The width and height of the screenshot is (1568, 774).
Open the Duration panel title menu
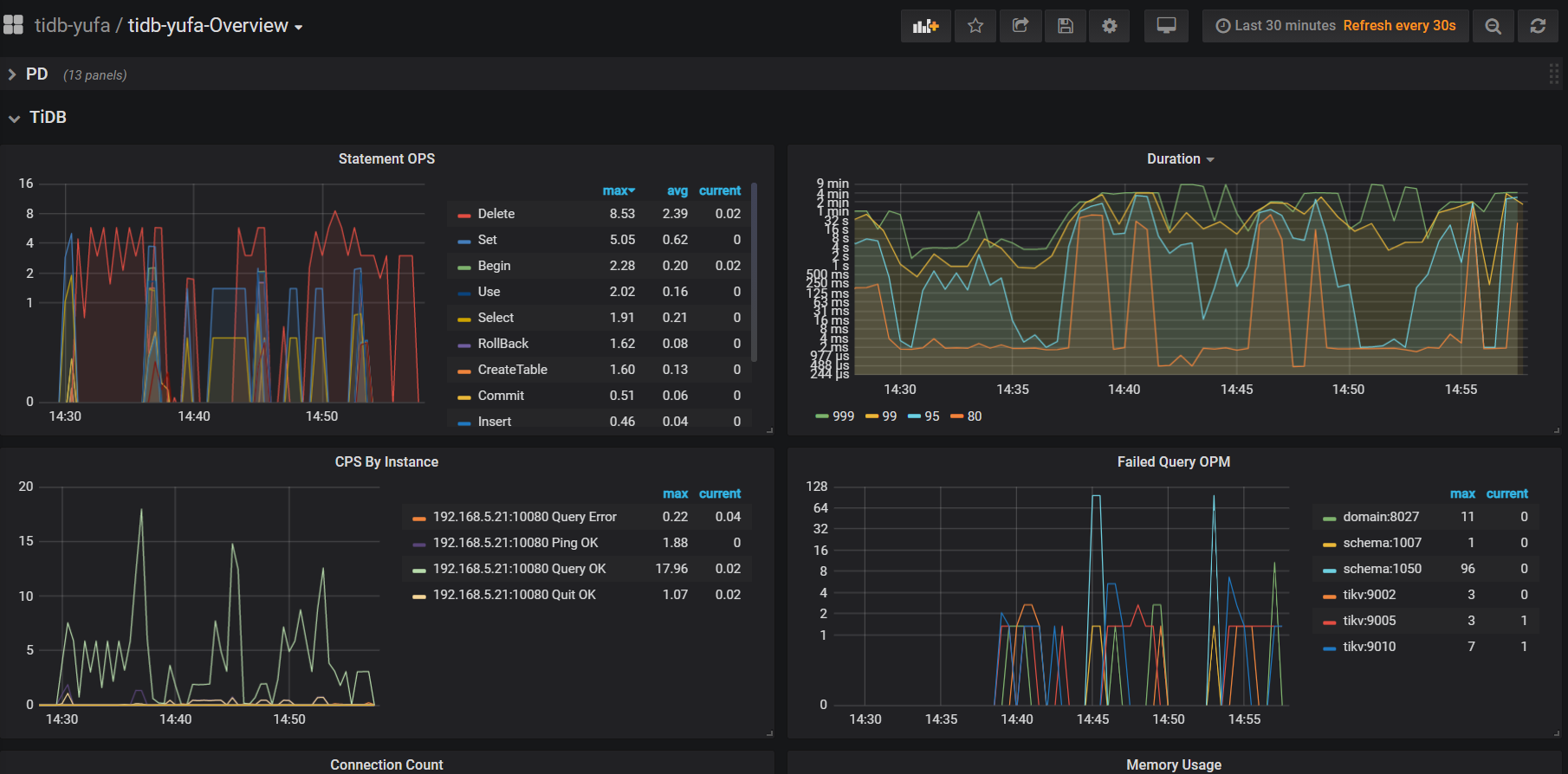[1174, 159]
